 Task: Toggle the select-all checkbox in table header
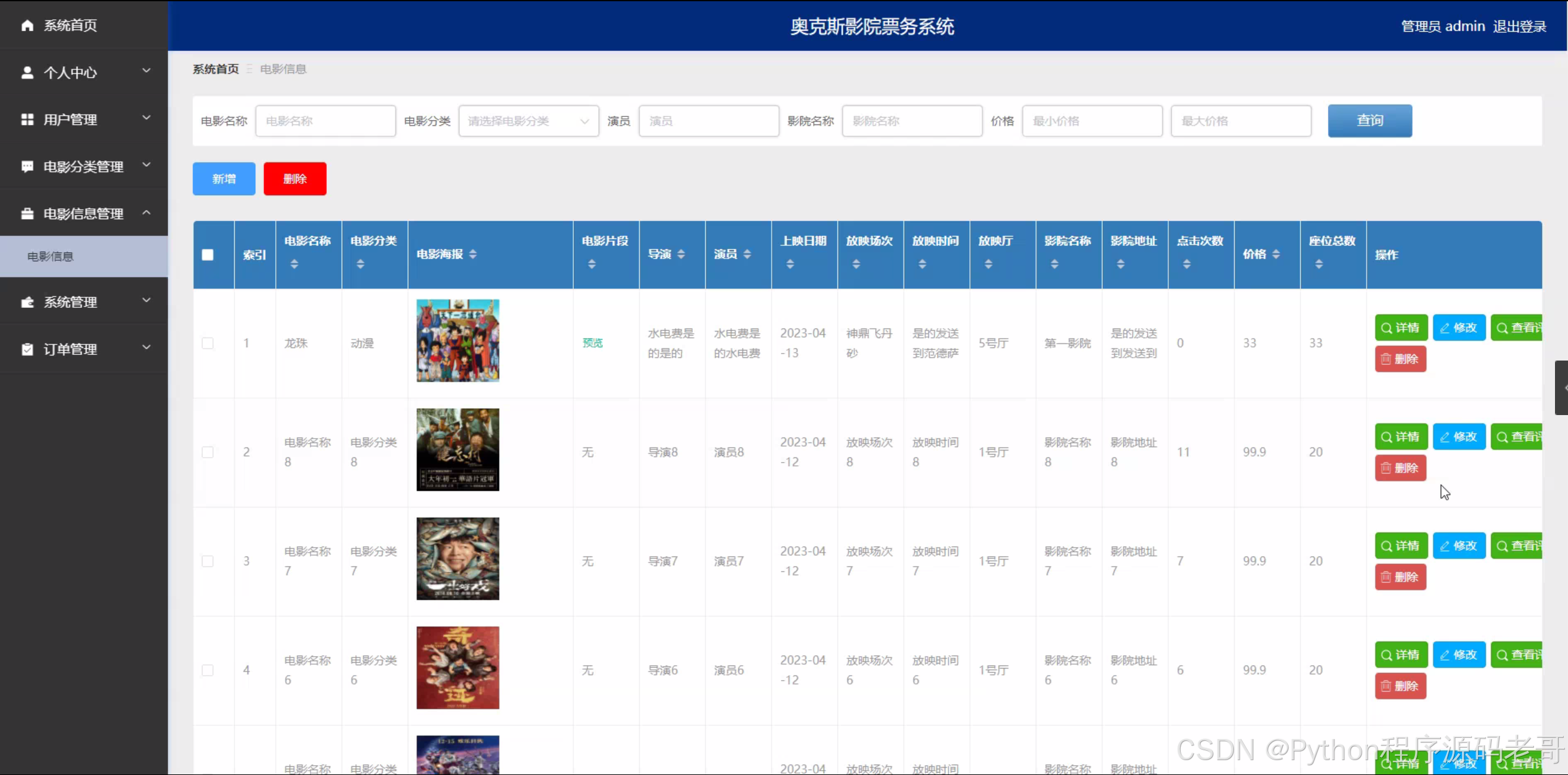tap(208, 255)
